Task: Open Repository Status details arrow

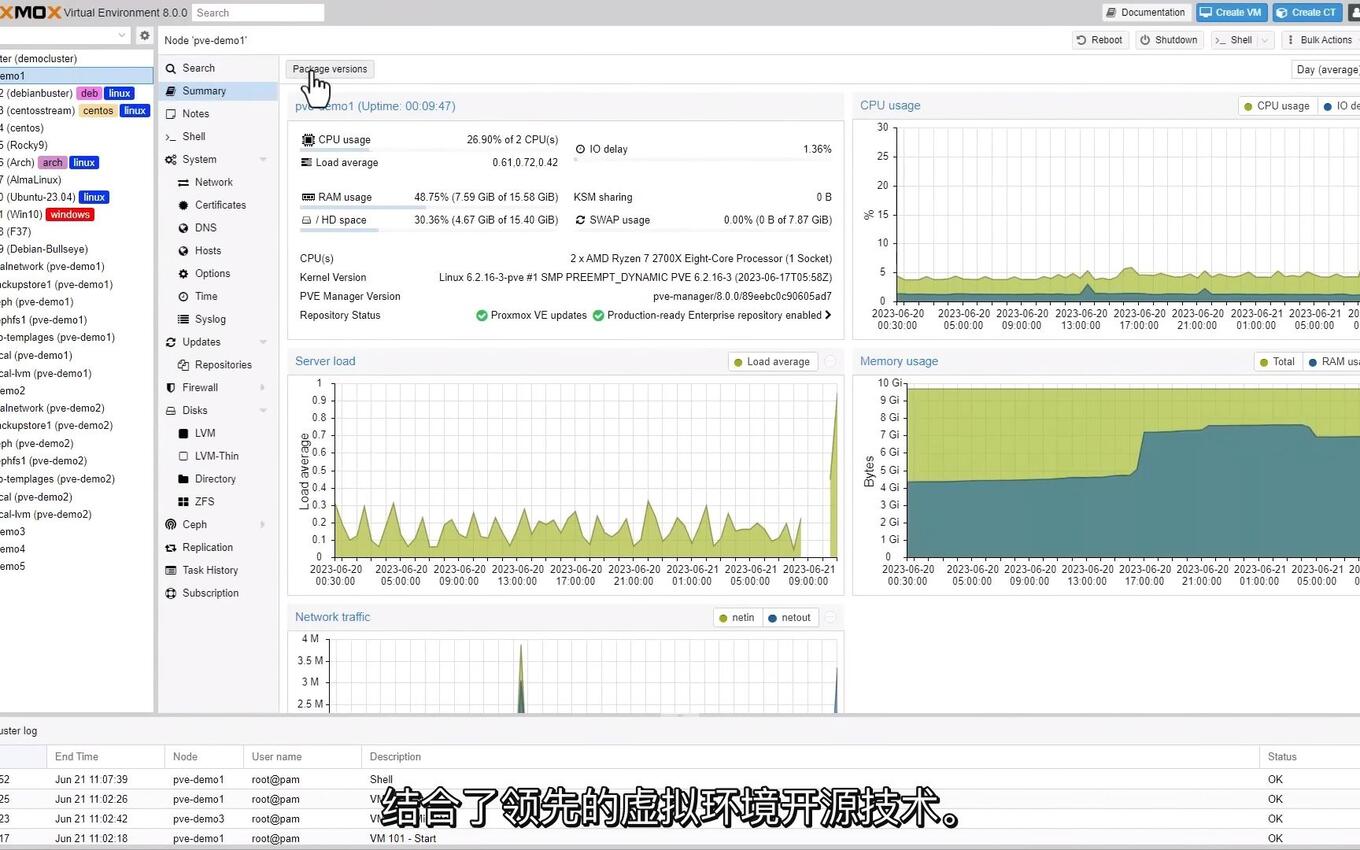Action: 827,315
